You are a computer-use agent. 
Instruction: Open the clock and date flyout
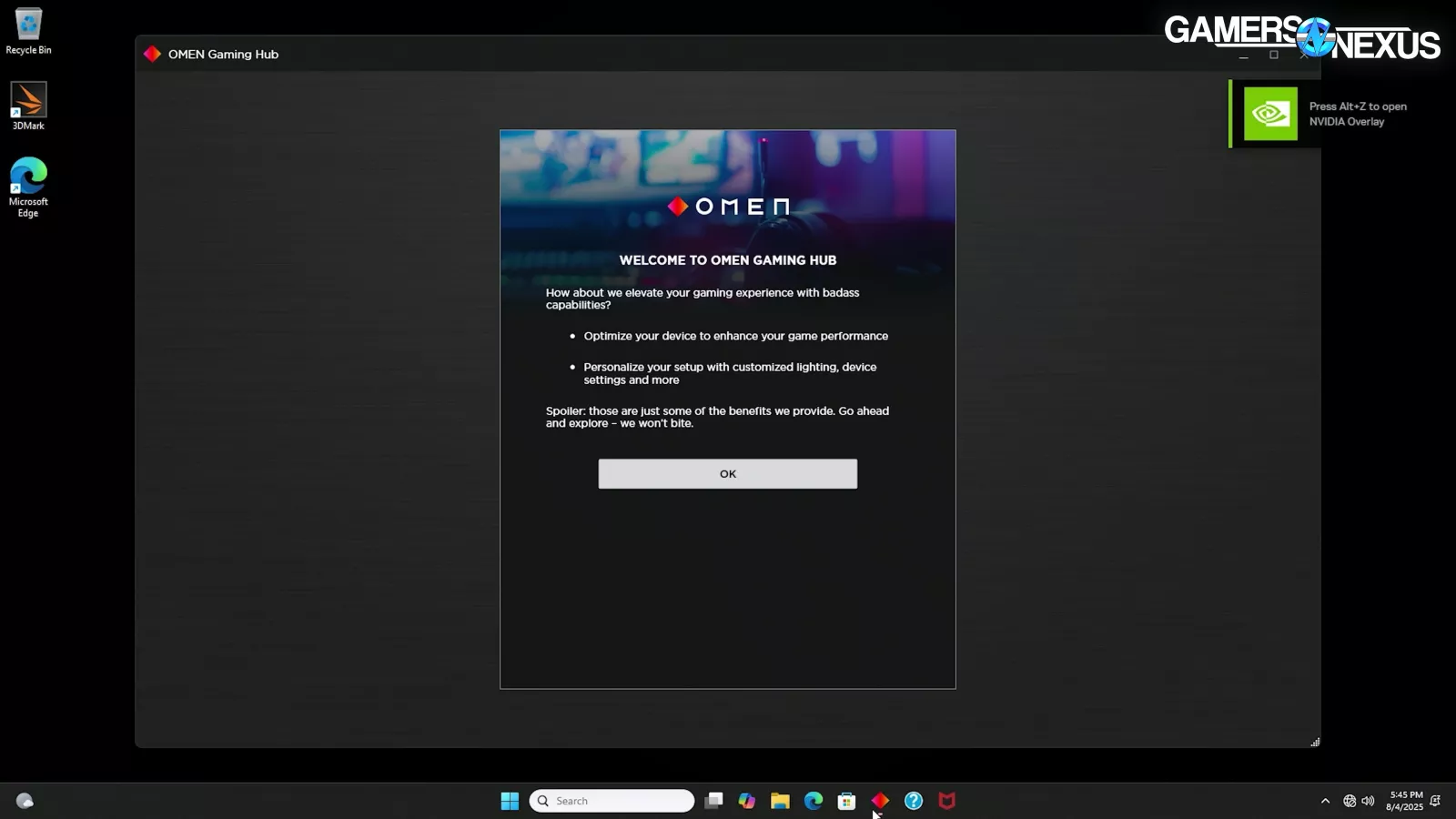1404,801
